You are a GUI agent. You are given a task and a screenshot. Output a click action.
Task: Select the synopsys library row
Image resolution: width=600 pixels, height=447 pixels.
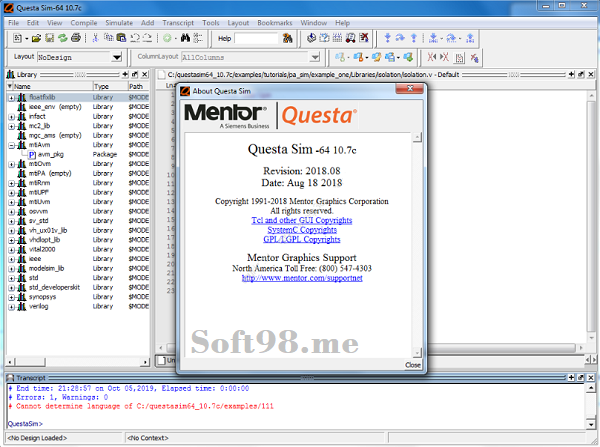[78, 297]
